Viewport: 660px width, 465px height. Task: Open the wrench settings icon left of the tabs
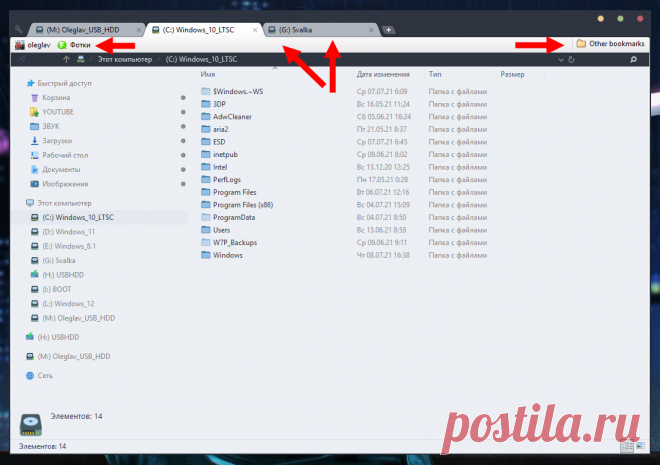coord(18,29)
